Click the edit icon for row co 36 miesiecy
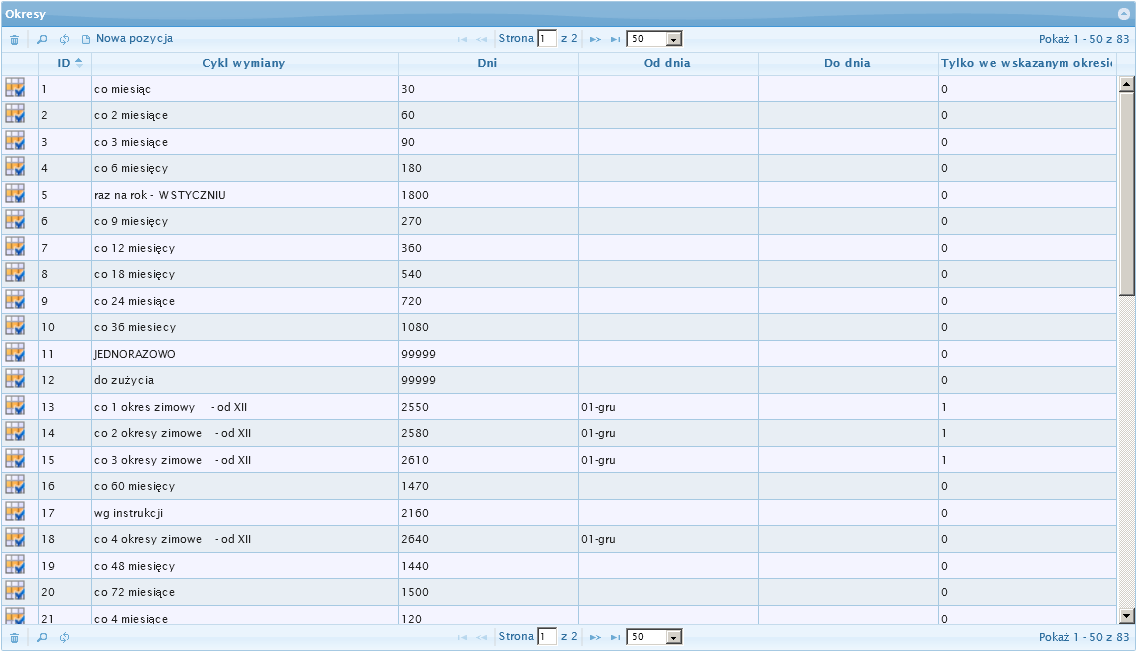Viewport: 1138px width, 652px height. tap(15, 327)
